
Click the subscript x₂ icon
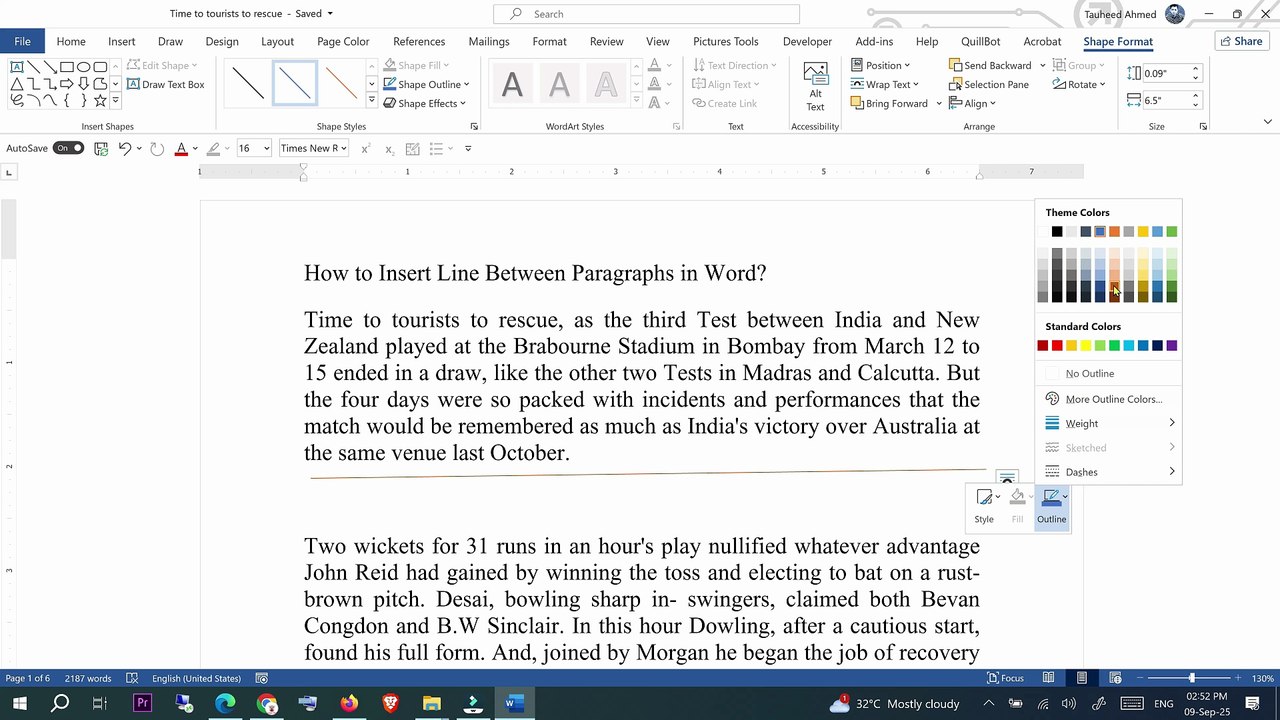(x=389, y=148)
